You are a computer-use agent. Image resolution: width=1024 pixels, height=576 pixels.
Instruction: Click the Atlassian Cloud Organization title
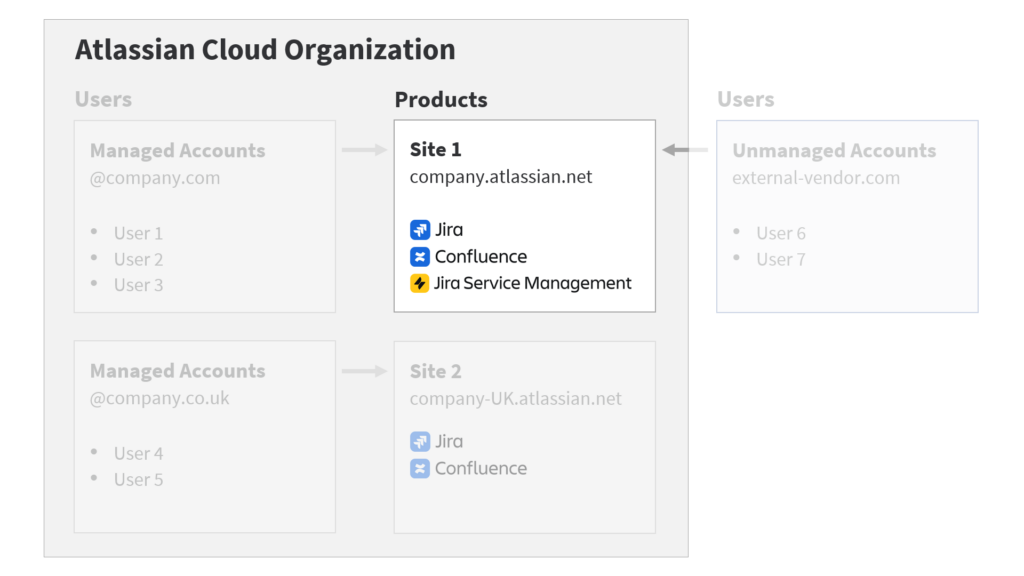[265, 49]
